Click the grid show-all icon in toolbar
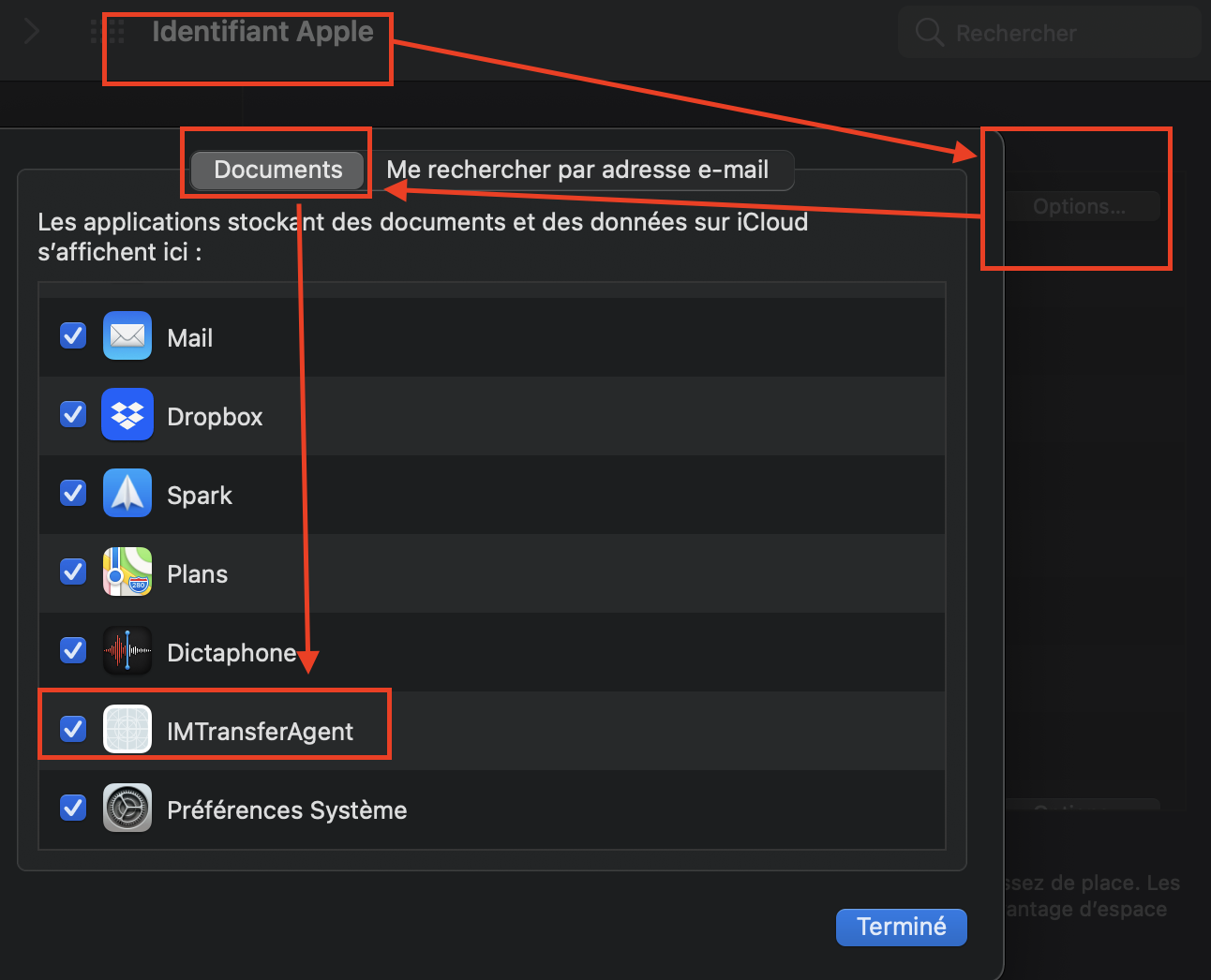The width and height of the screenshot is (1211, 980). tap(108, 32)
